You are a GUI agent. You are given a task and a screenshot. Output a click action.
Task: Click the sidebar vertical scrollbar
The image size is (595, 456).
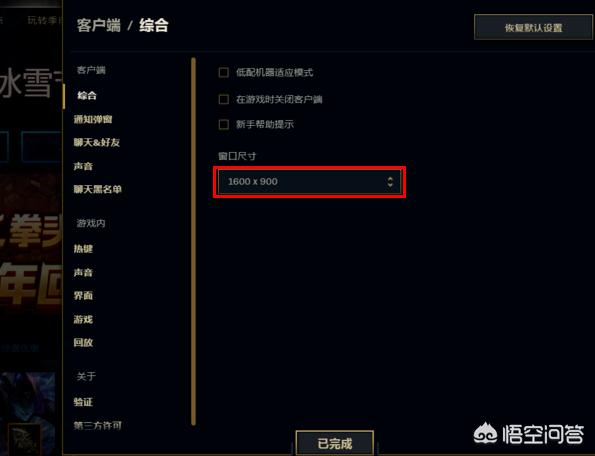tap(194, 241)
